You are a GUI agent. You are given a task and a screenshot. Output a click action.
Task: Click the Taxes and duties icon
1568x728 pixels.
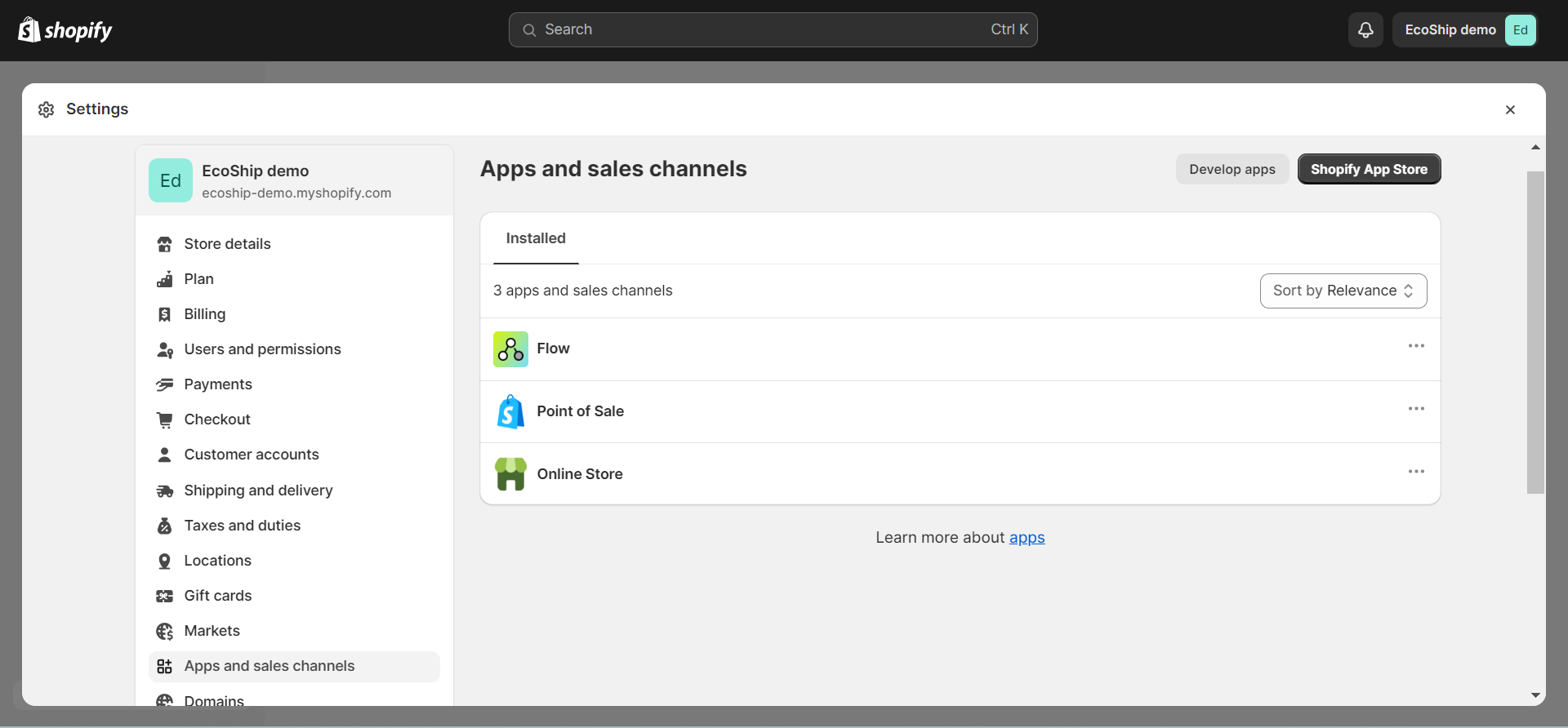click(164, 526)
